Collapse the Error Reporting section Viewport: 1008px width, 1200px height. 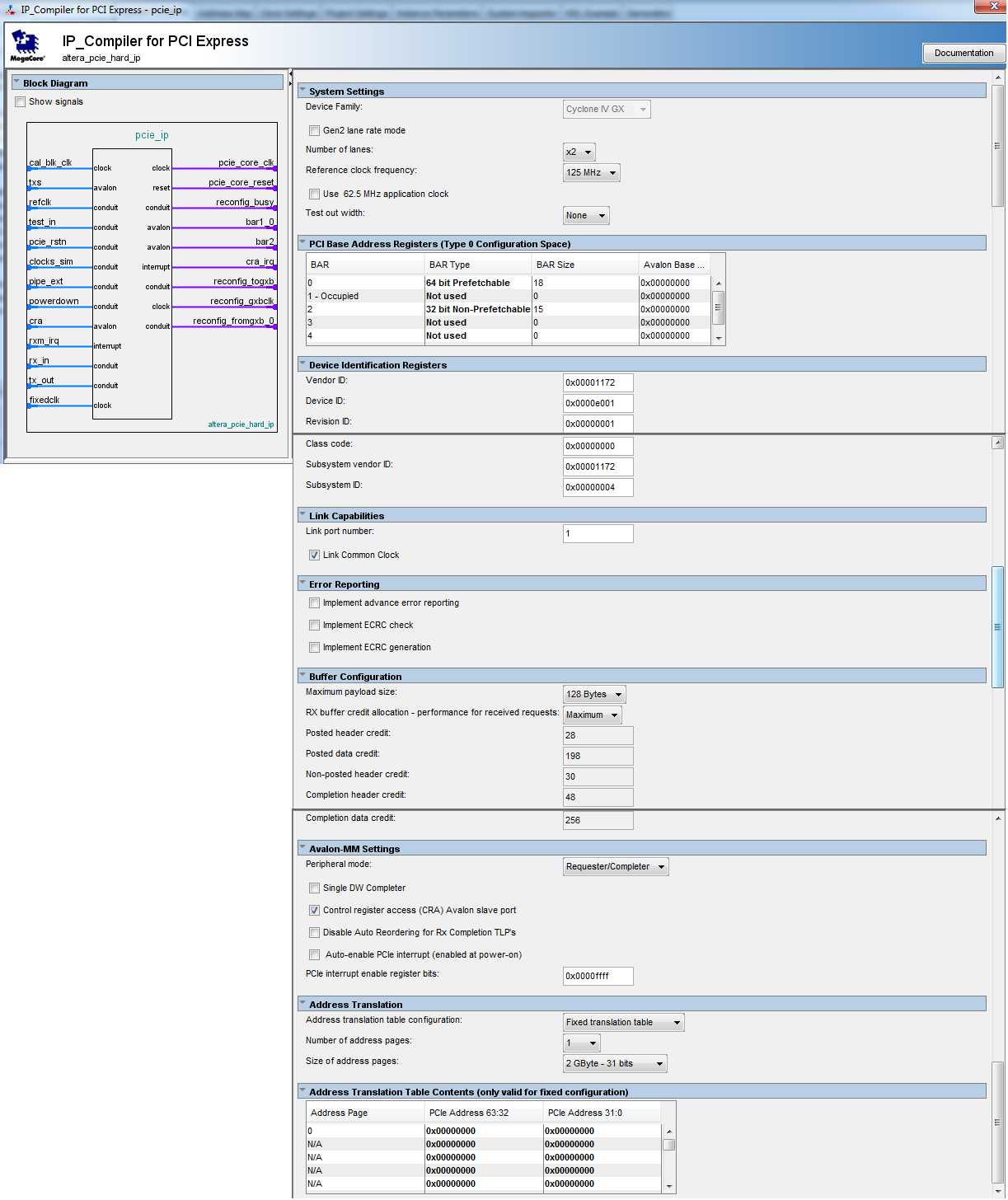(302, 584)
